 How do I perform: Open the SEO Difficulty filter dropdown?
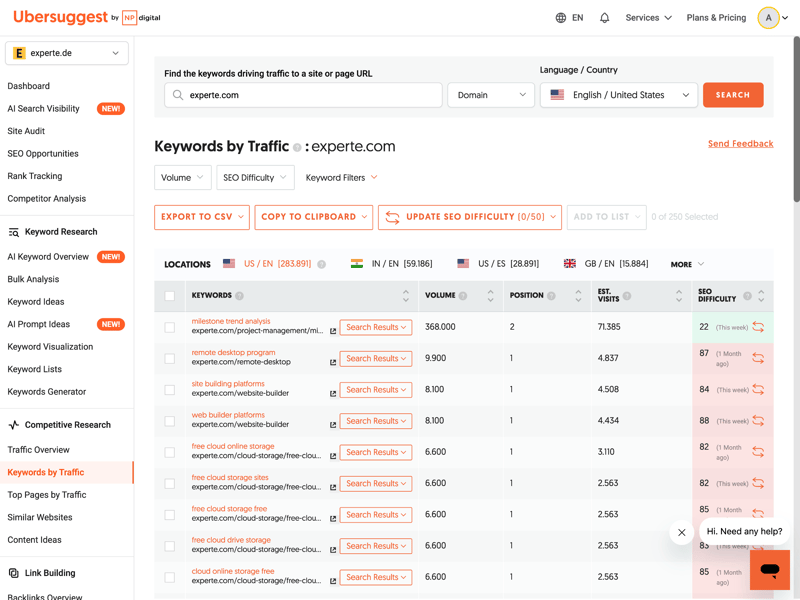(x=255, y=178)
